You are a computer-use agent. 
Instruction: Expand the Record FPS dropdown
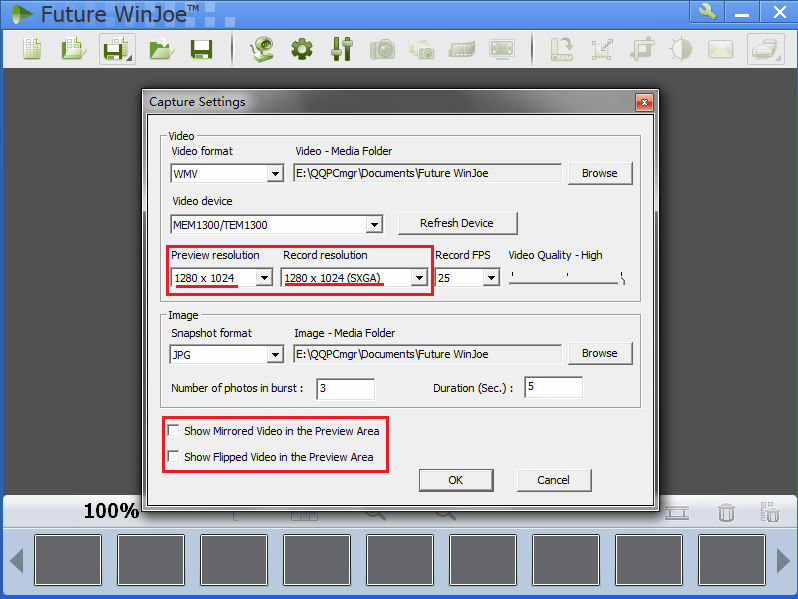pyautogui.click(x=491, y=278)
